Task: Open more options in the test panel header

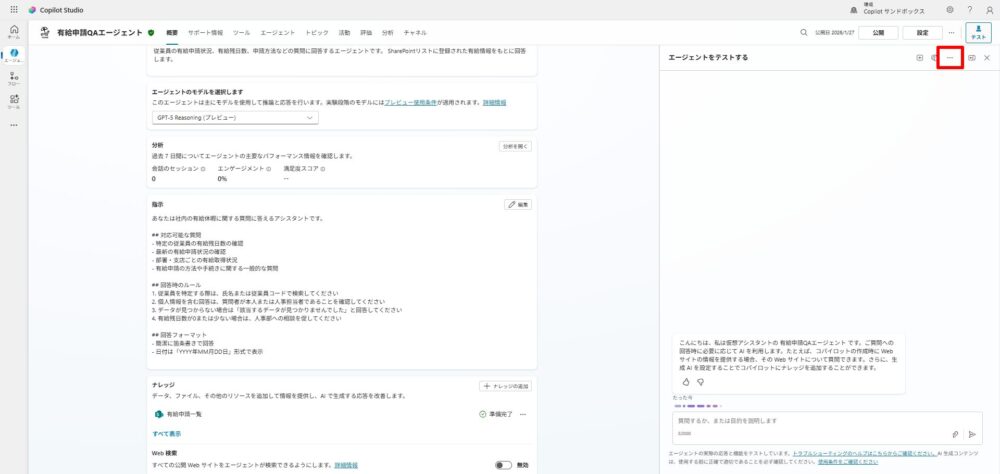Action: 950,58
